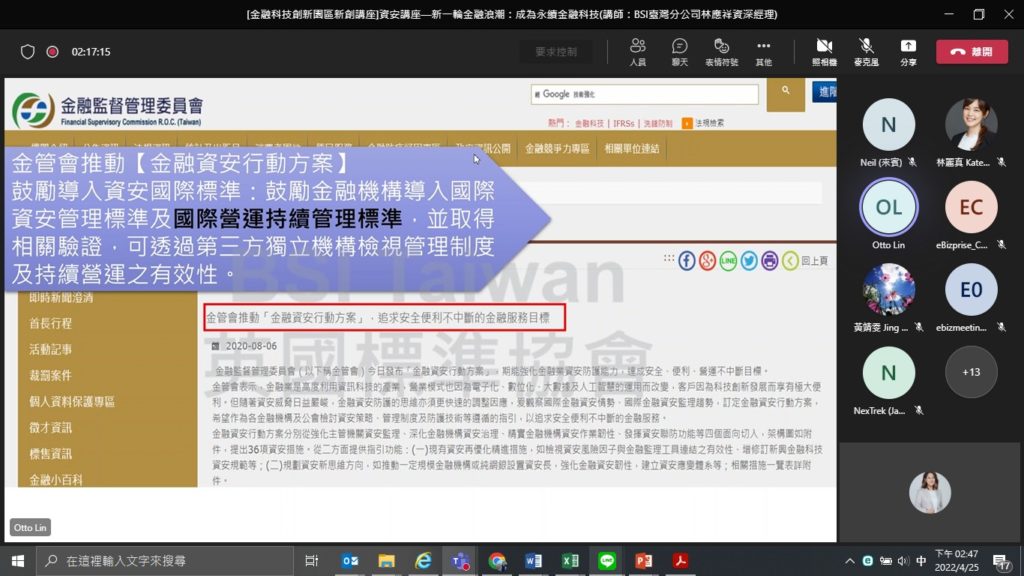The width and height of the screenshot is (1024, 576).
Task: Open the 相關單位連結 menu
Action: [x=632, y=149]
